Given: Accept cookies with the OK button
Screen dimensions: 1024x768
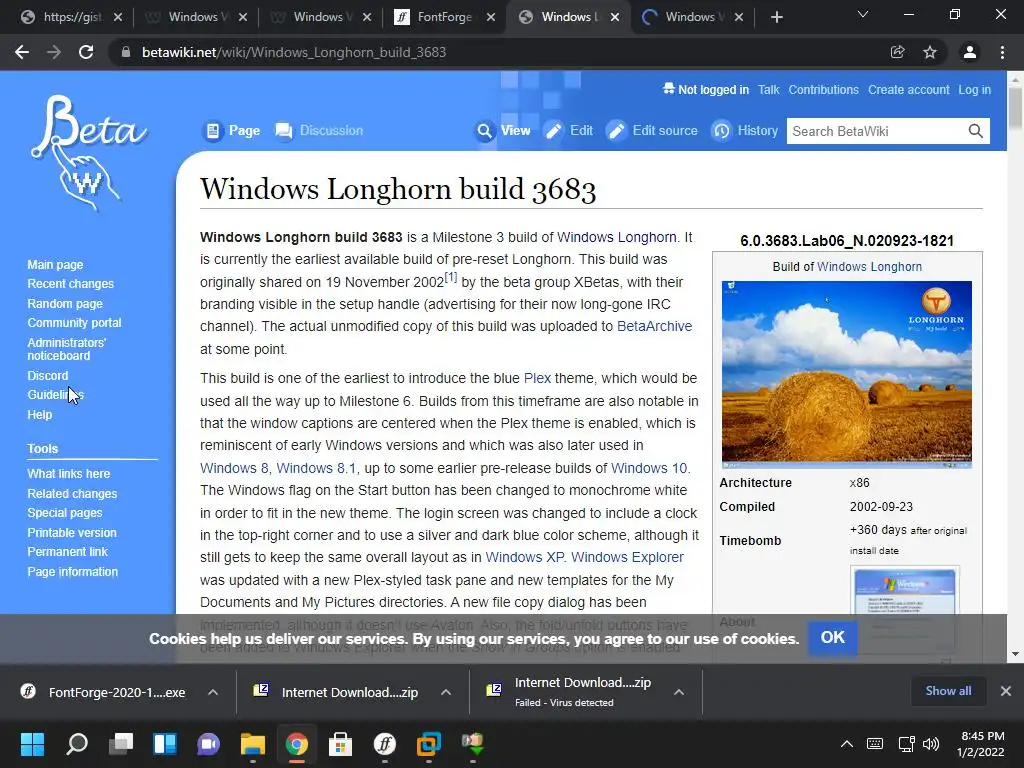Looking at the screenshot, I should click(x=833, y=637).
